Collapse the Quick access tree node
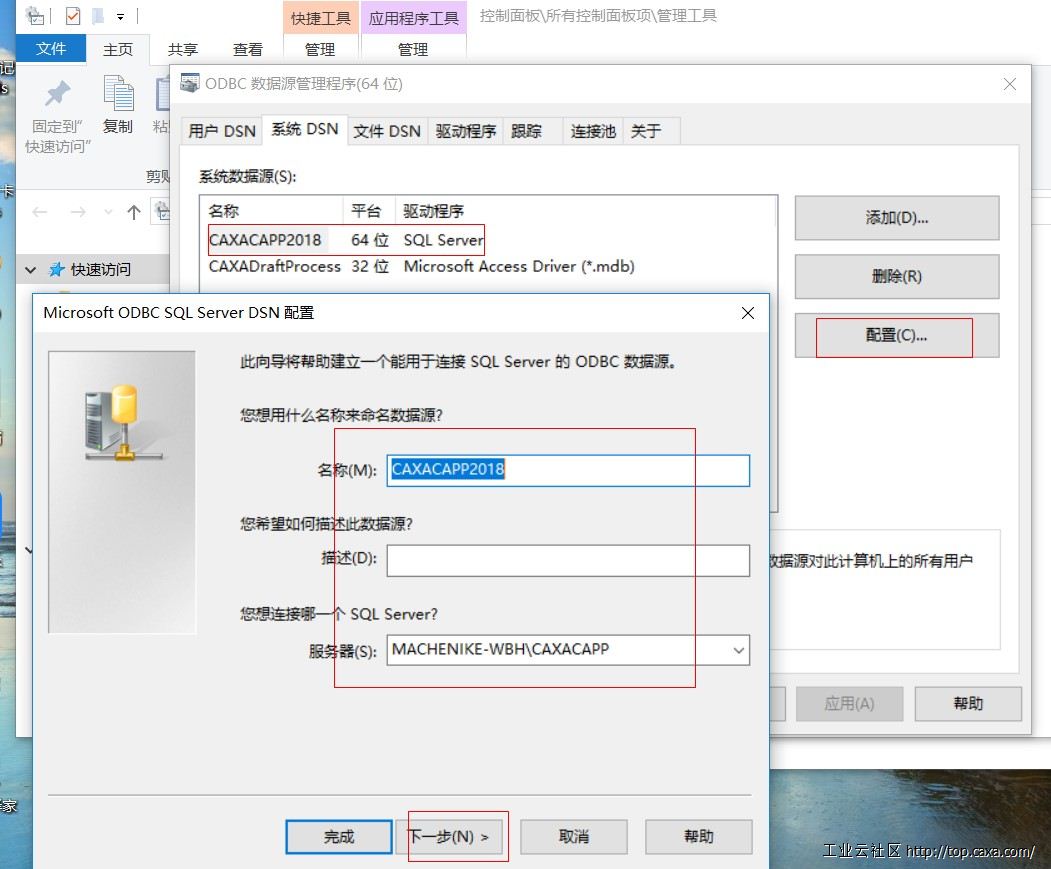1051x869 pixels. coord(30,270)
